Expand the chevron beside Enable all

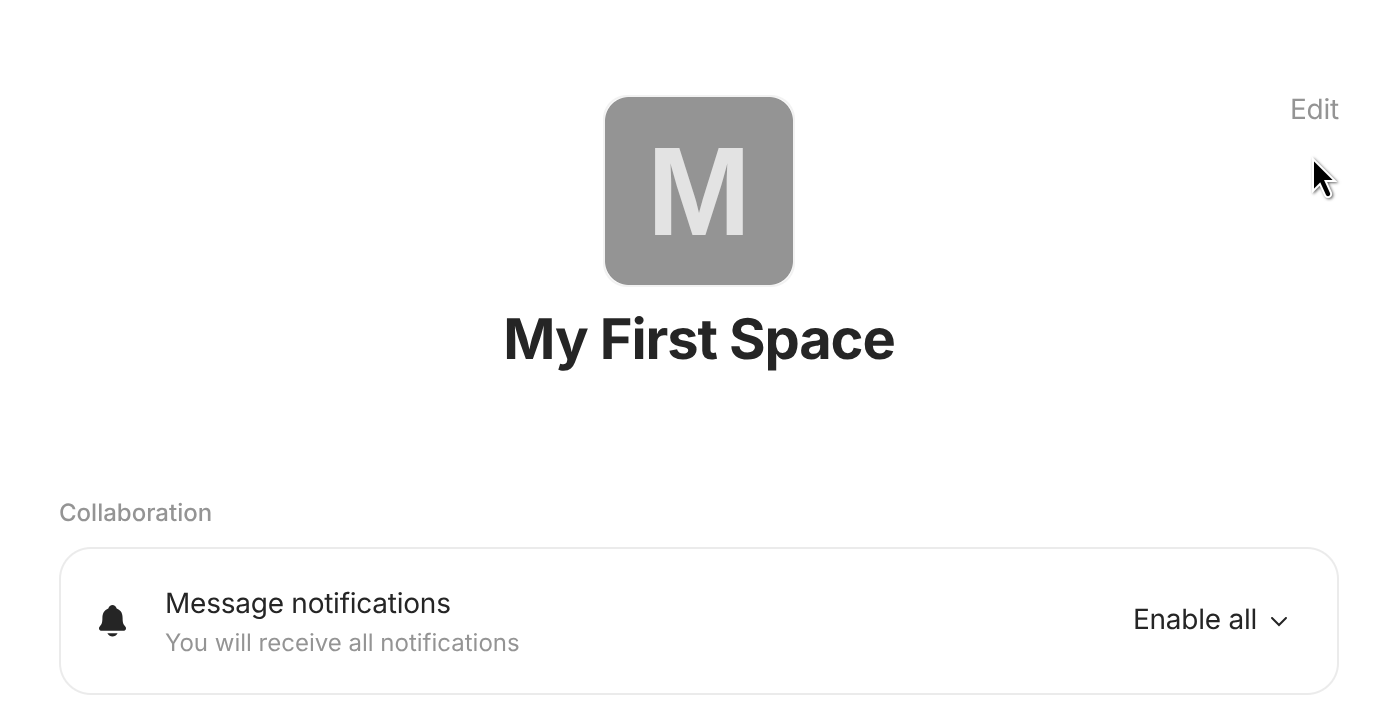1279,621
